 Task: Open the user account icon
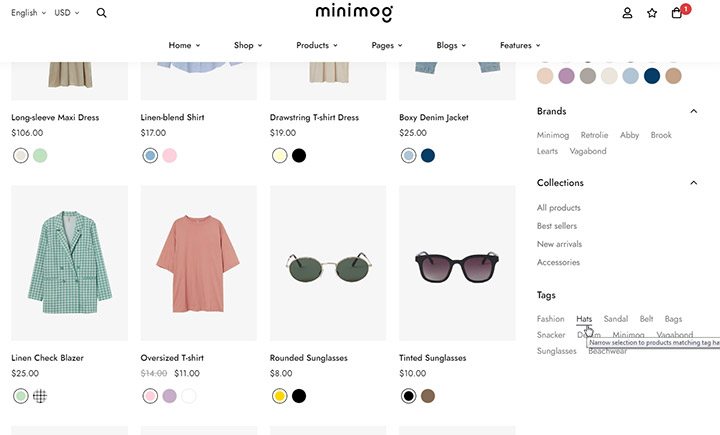coord(627,13)
